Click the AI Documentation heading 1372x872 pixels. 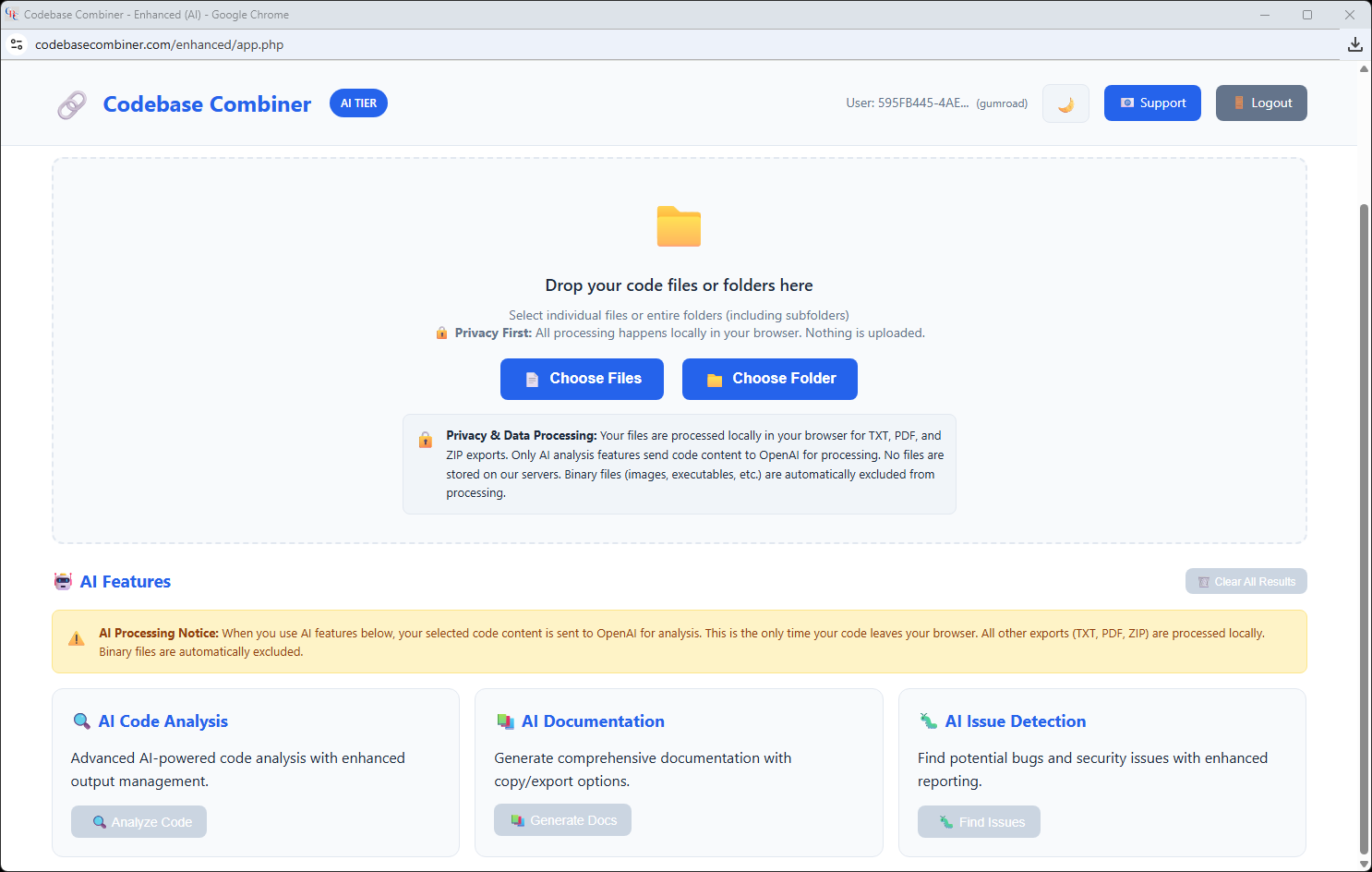(593, 721)
